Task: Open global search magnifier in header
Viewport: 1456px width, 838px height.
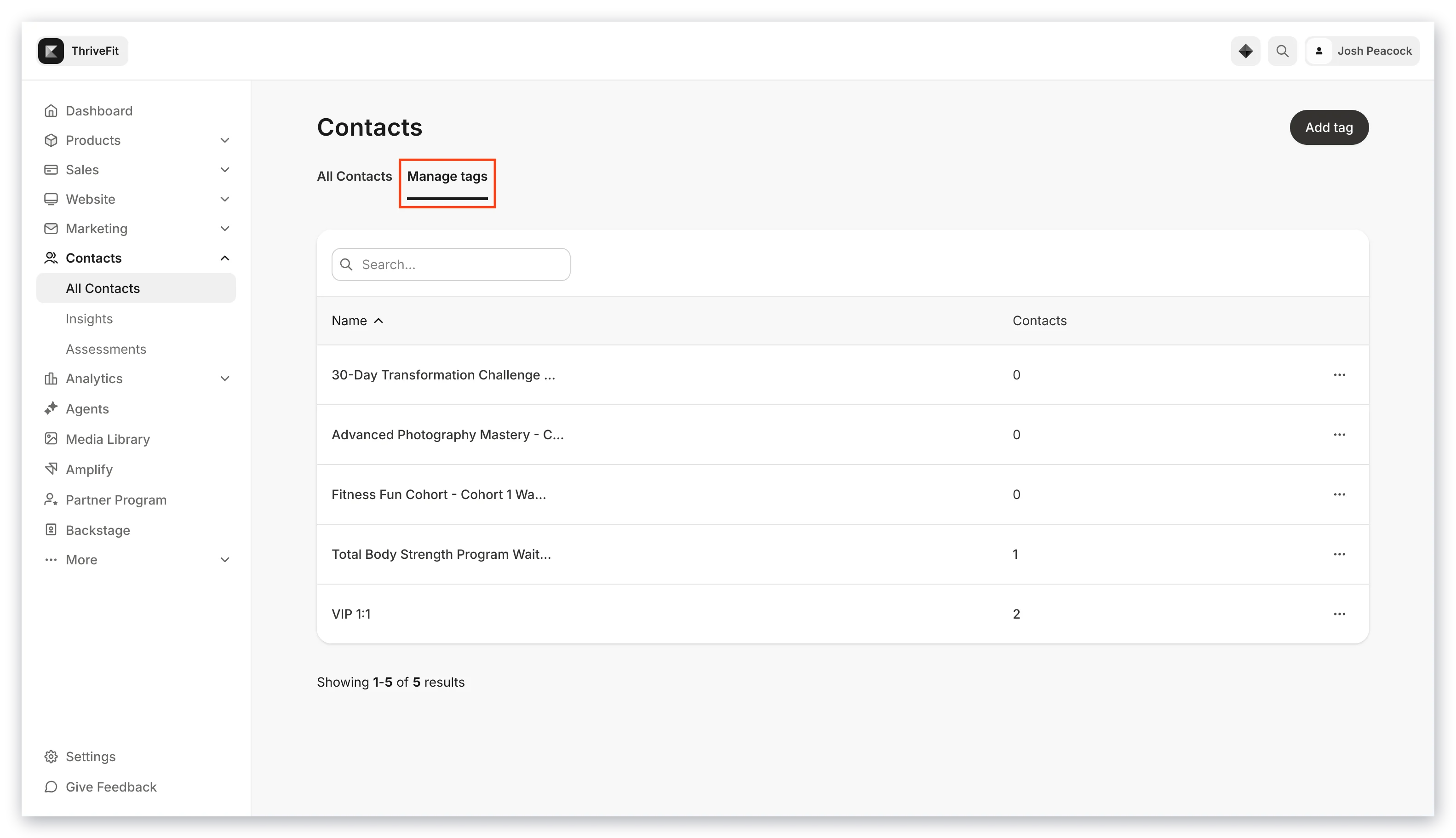Action: 1282,51
